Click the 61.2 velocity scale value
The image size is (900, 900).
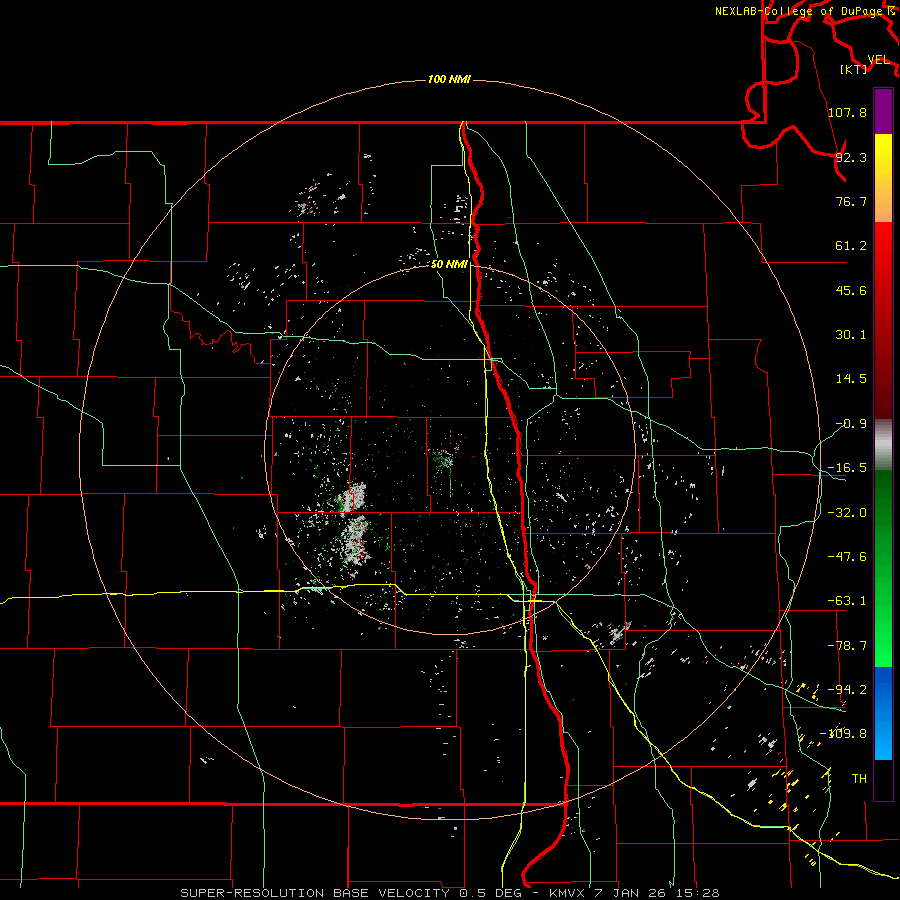[x=851, y=246]
